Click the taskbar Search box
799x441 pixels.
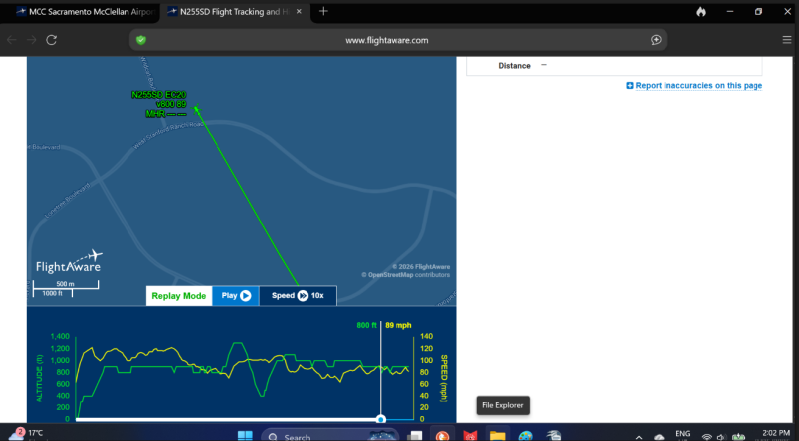coord(331,436)
